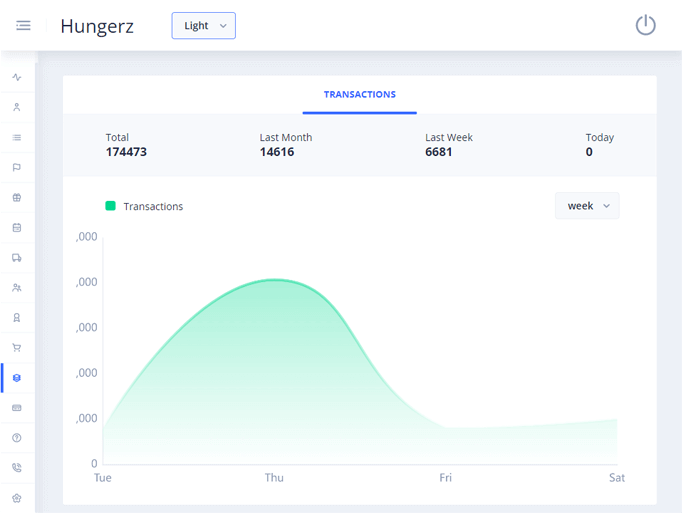
Task: Open the activity pulse sidebar icon
Action: tap(17, 77)
